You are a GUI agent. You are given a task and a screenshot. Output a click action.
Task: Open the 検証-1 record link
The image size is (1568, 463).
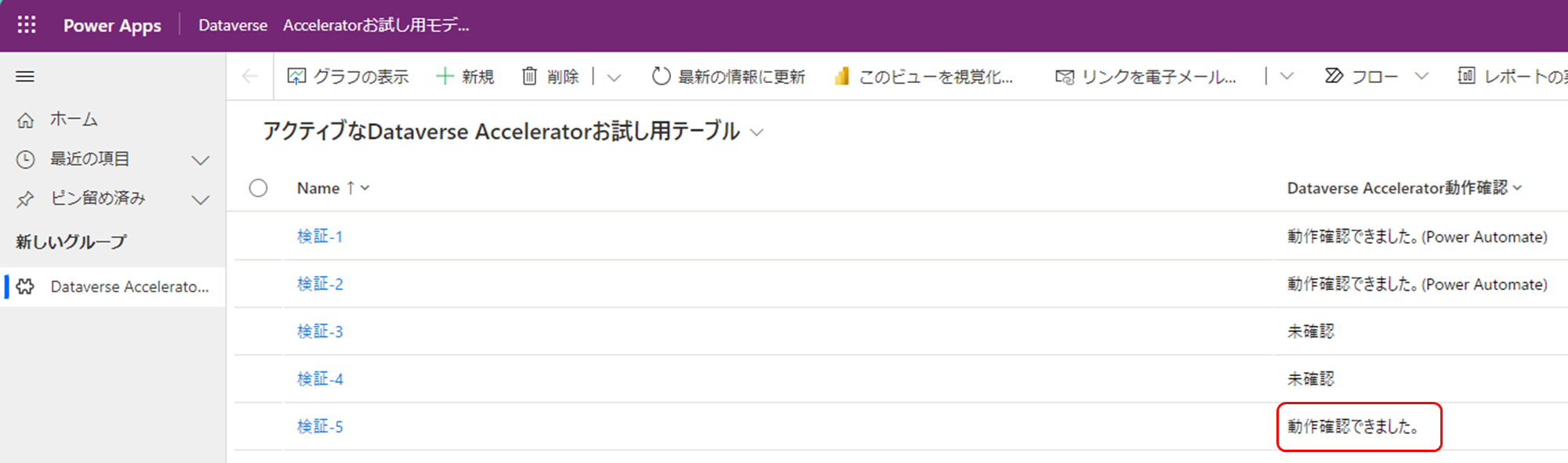pyautogui.click(x=320, y=237)
